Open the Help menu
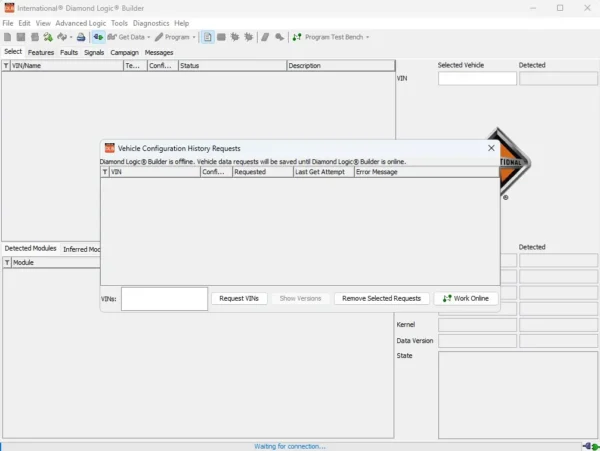The image size is (600, 451). click(x=181, y=23)
